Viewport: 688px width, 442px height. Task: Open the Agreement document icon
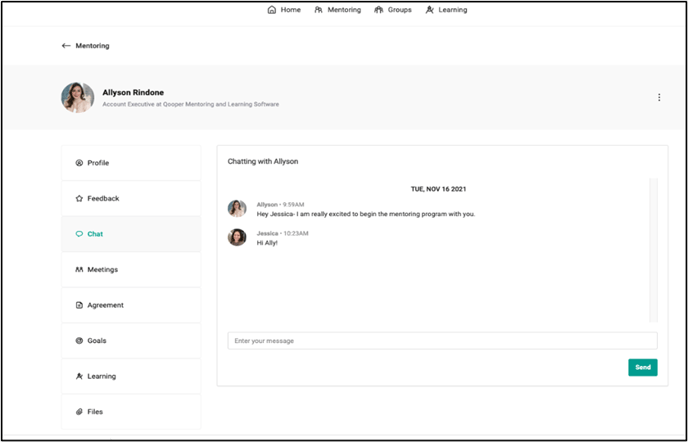point(79,305)
